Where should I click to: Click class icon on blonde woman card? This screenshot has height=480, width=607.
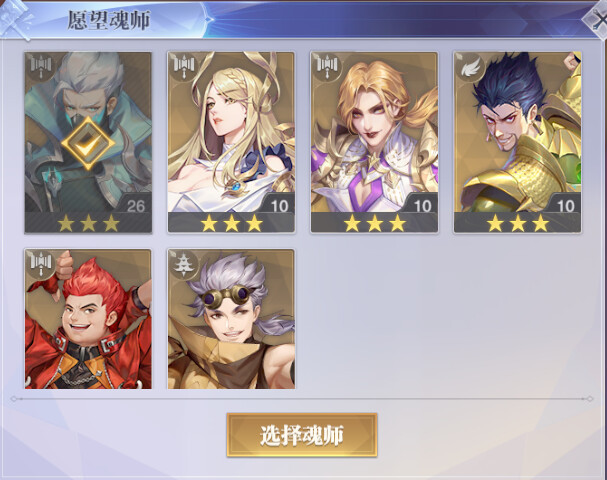tap(184, 67)
